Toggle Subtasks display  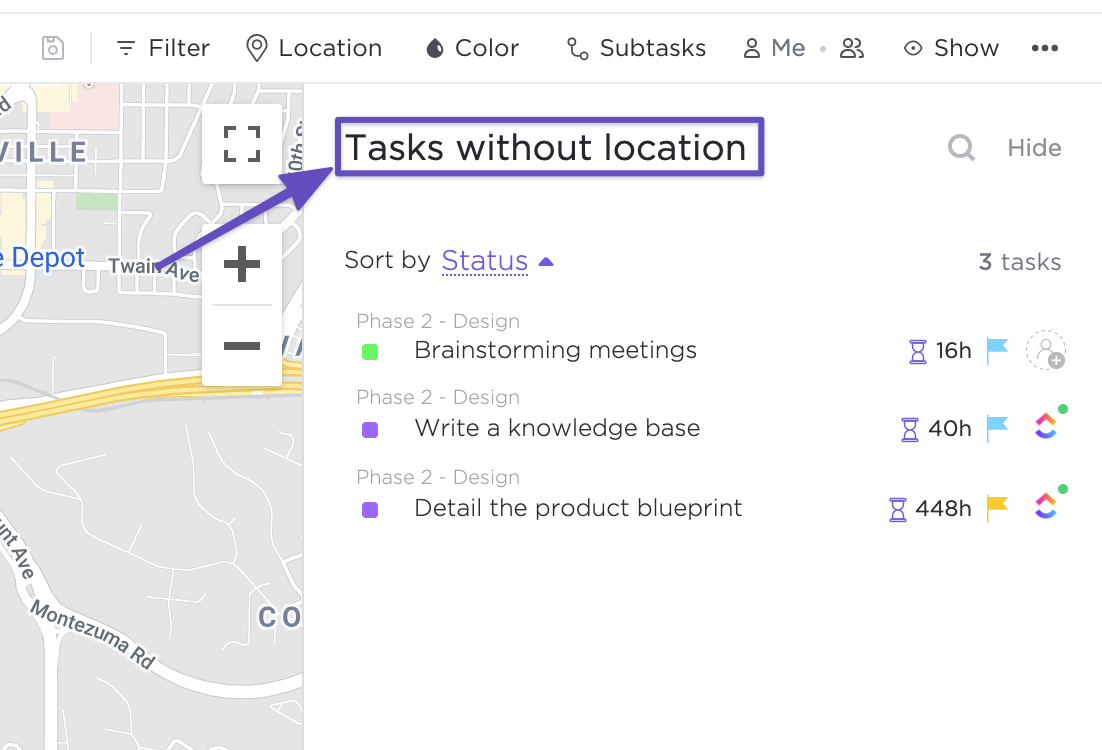point(636,48)
